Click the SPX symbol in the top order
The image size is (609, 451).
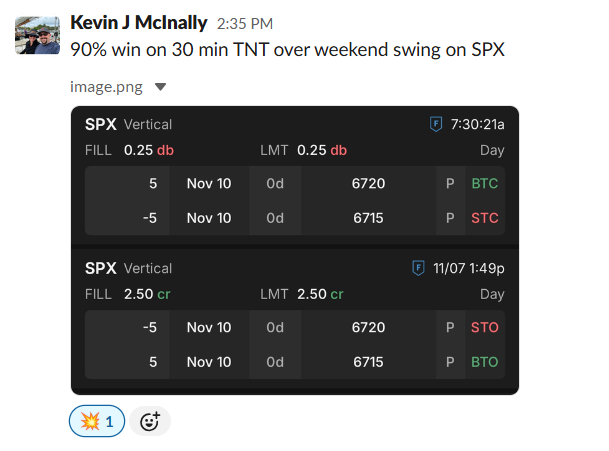pyautogui.click(x=101, y=124)
